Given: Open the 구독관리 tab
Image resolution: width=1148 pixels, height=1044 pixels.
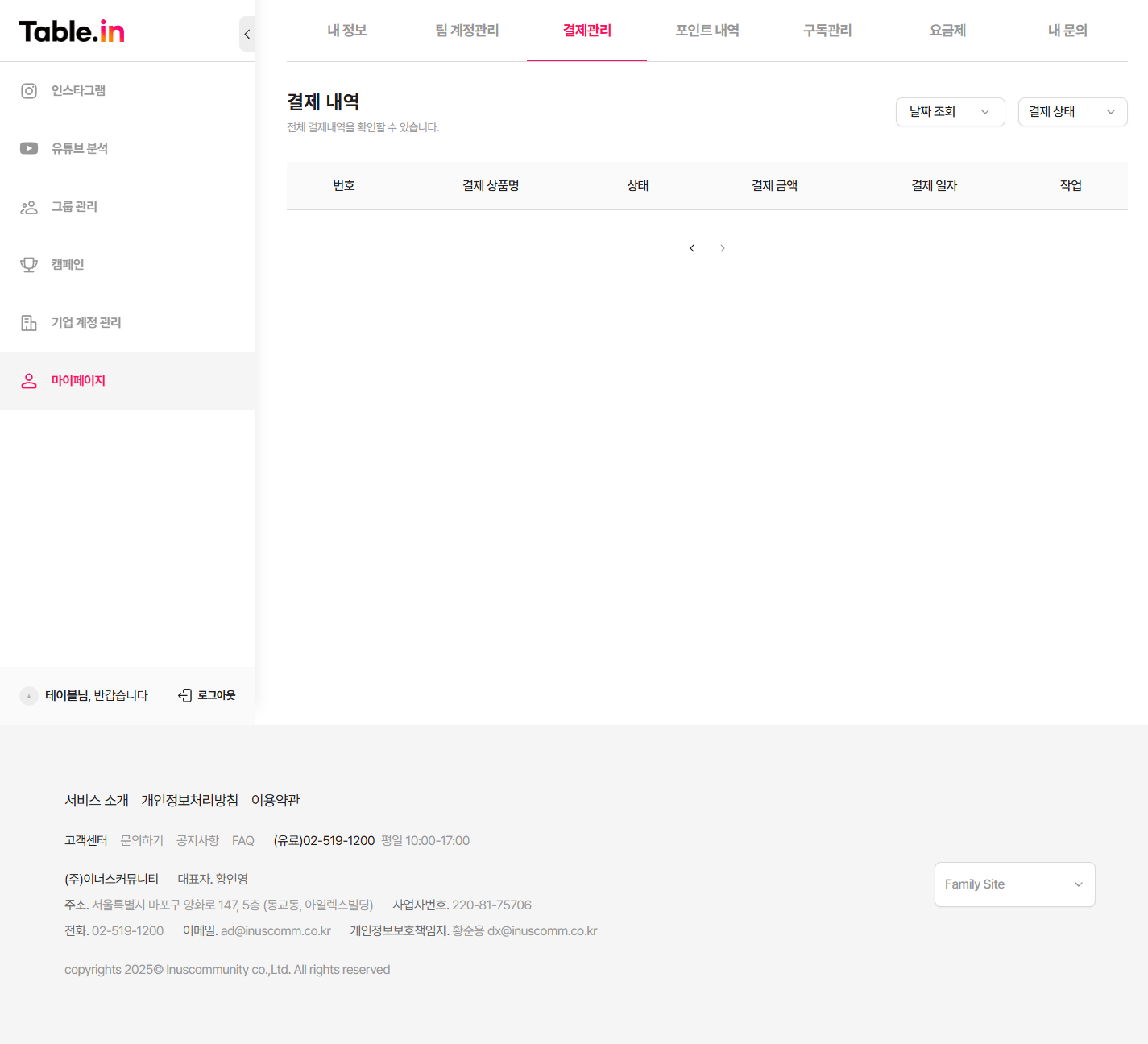Looking at the screenshot, I should [827, 31].
